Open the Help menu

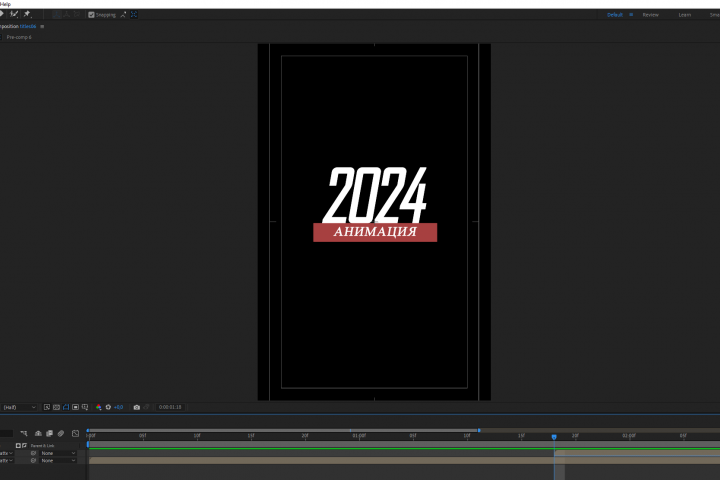(x=5, y=4)
